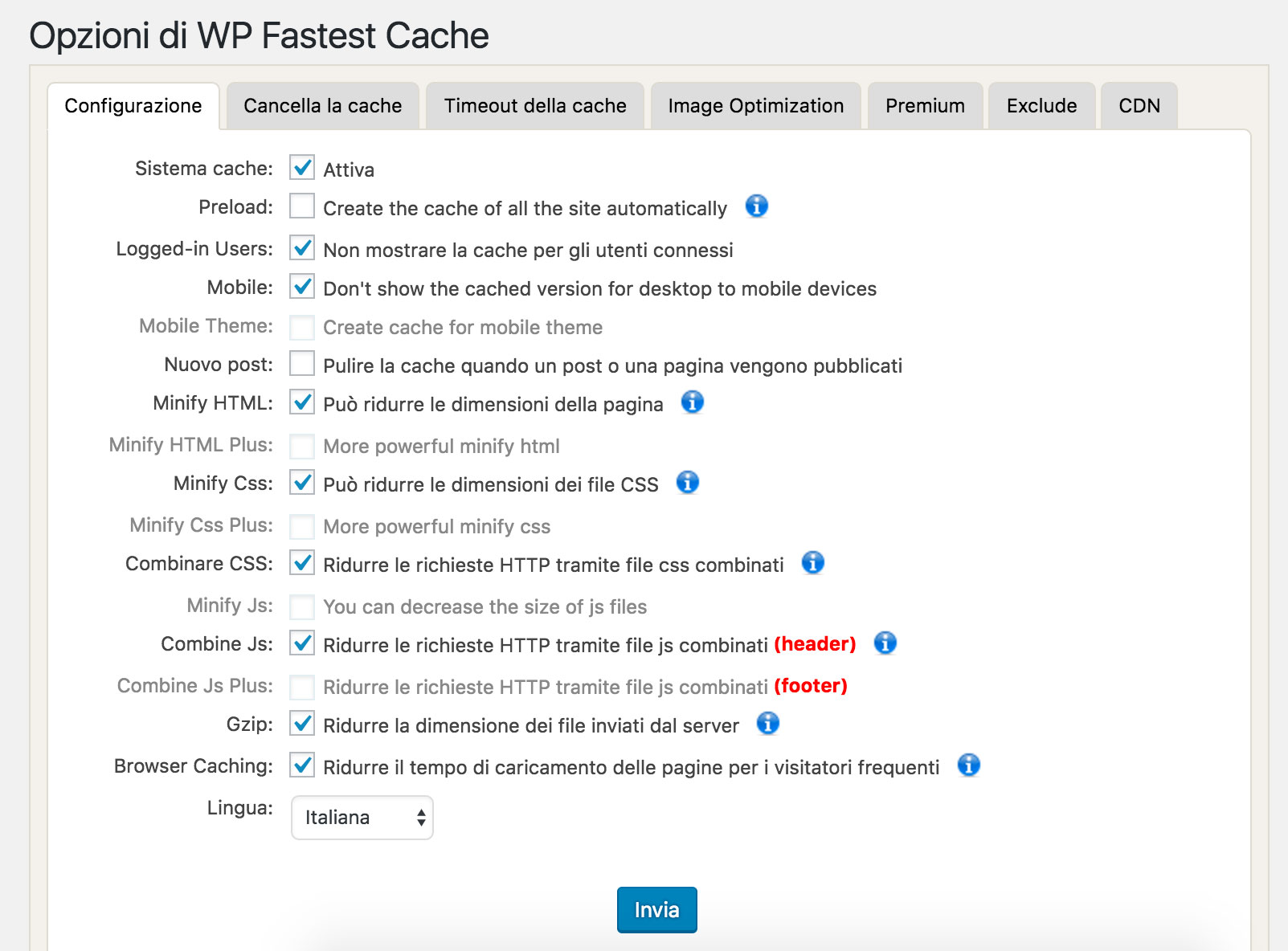Screen dimensions: 1288x951
Task: Show info for Browser Caching option
Action: click(968, 765)
